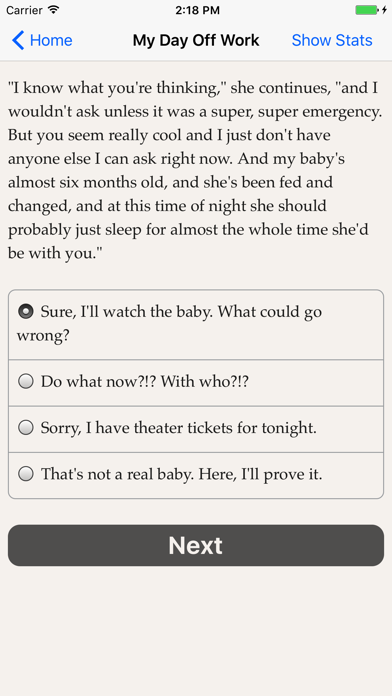
Task: Open Show Stats in the navigation bar
Action: (332, 40)
